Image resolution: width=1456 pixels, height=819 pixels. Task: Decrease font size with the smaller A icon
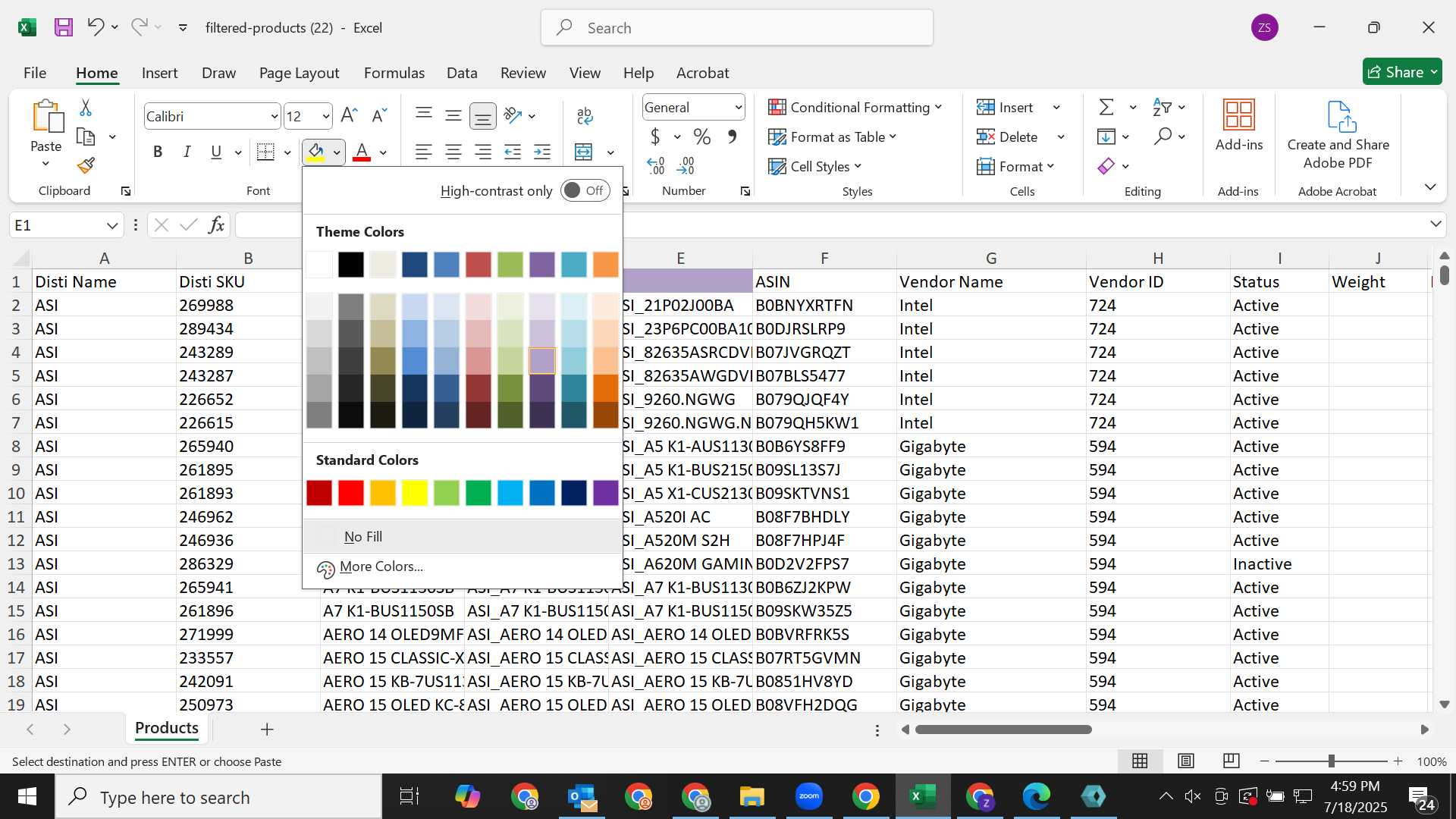pyautogui.click(x=379, y=115)
